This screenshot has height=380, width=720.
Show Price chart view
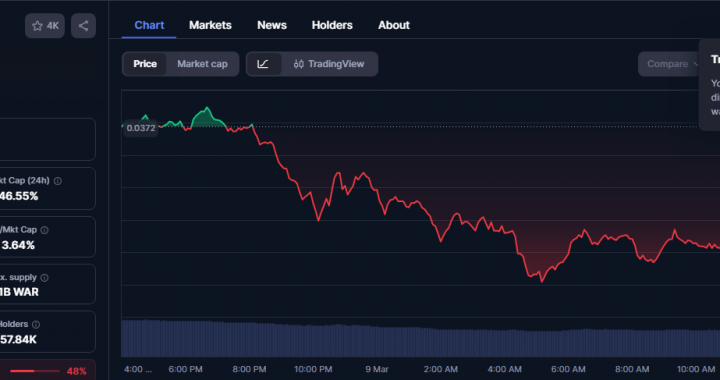pos(145,64)
